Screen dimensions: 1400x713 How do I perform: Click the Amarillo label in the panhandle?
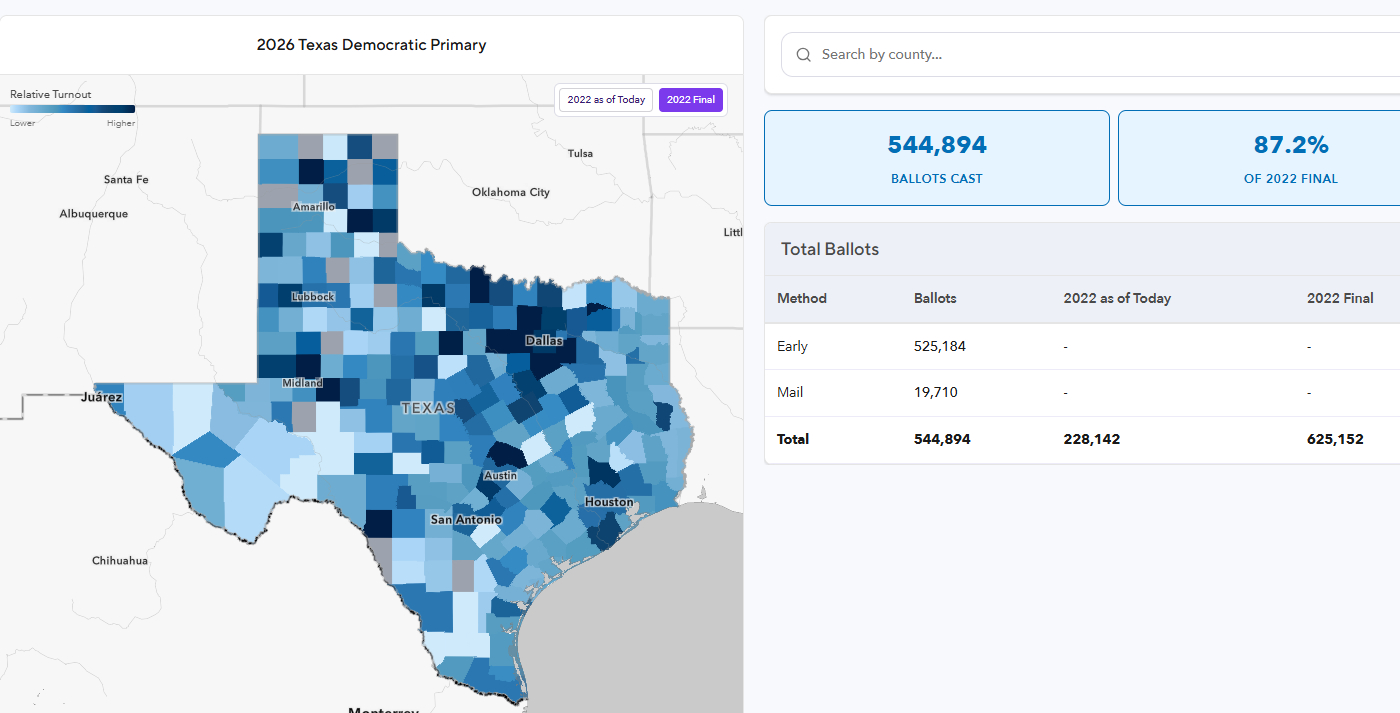tap(312, 207)
